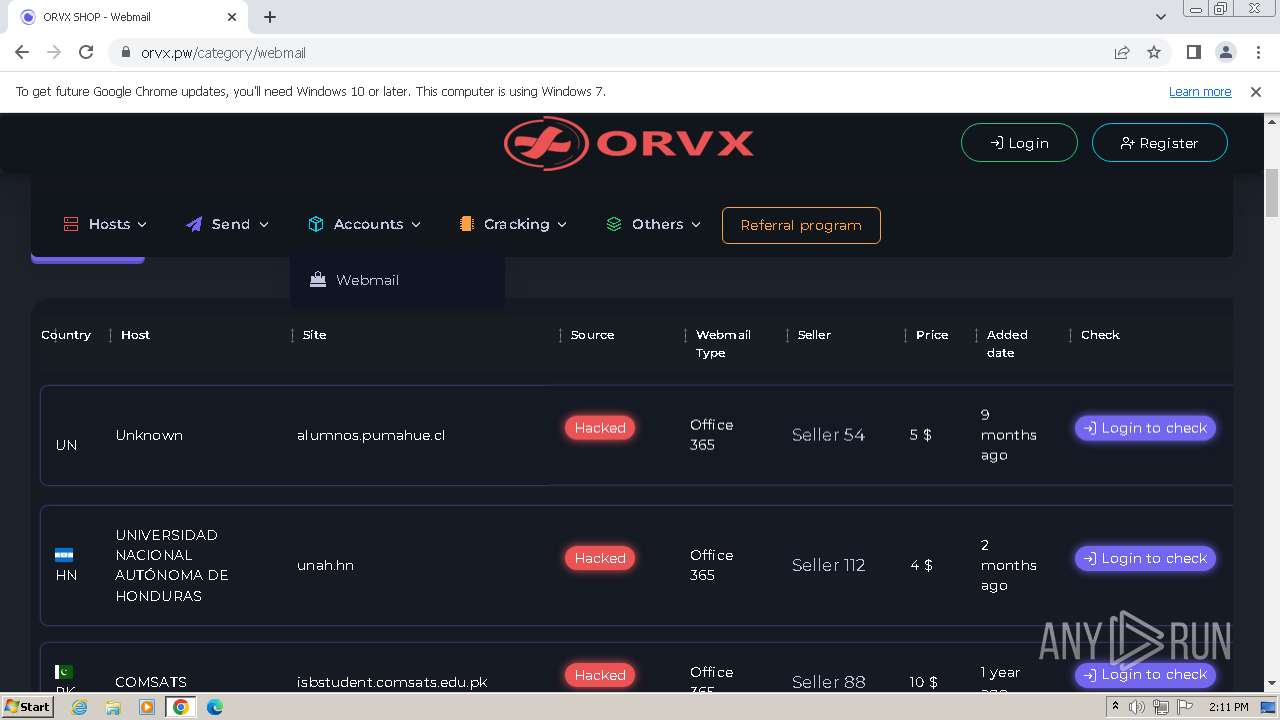The height and width of the screenshot is (720, 1280).
Task: Open Chrome three-dot menu
Action: pos(1257,52)
